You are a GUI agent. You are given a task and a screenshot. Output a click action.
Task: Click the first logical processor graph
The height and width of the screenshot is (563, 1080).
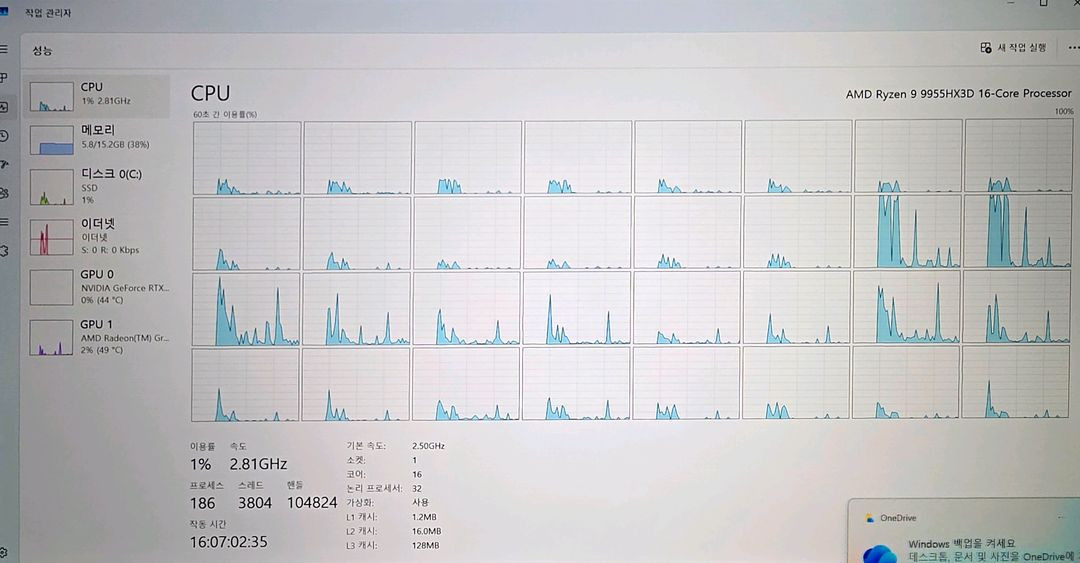pyautogui.click(x=246, y=158)
